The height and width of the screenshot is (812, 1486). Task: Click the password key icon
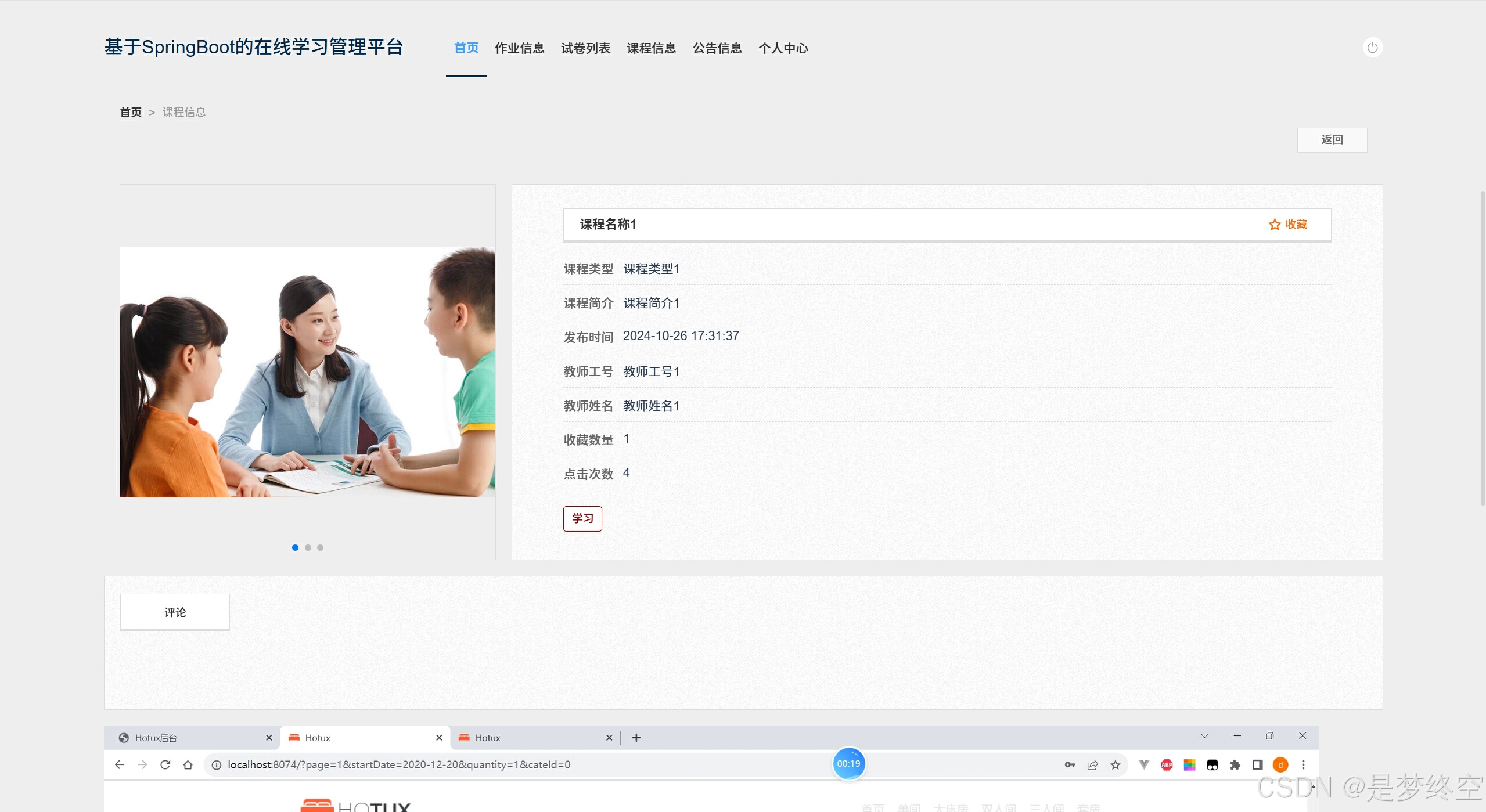point(1070,764)
